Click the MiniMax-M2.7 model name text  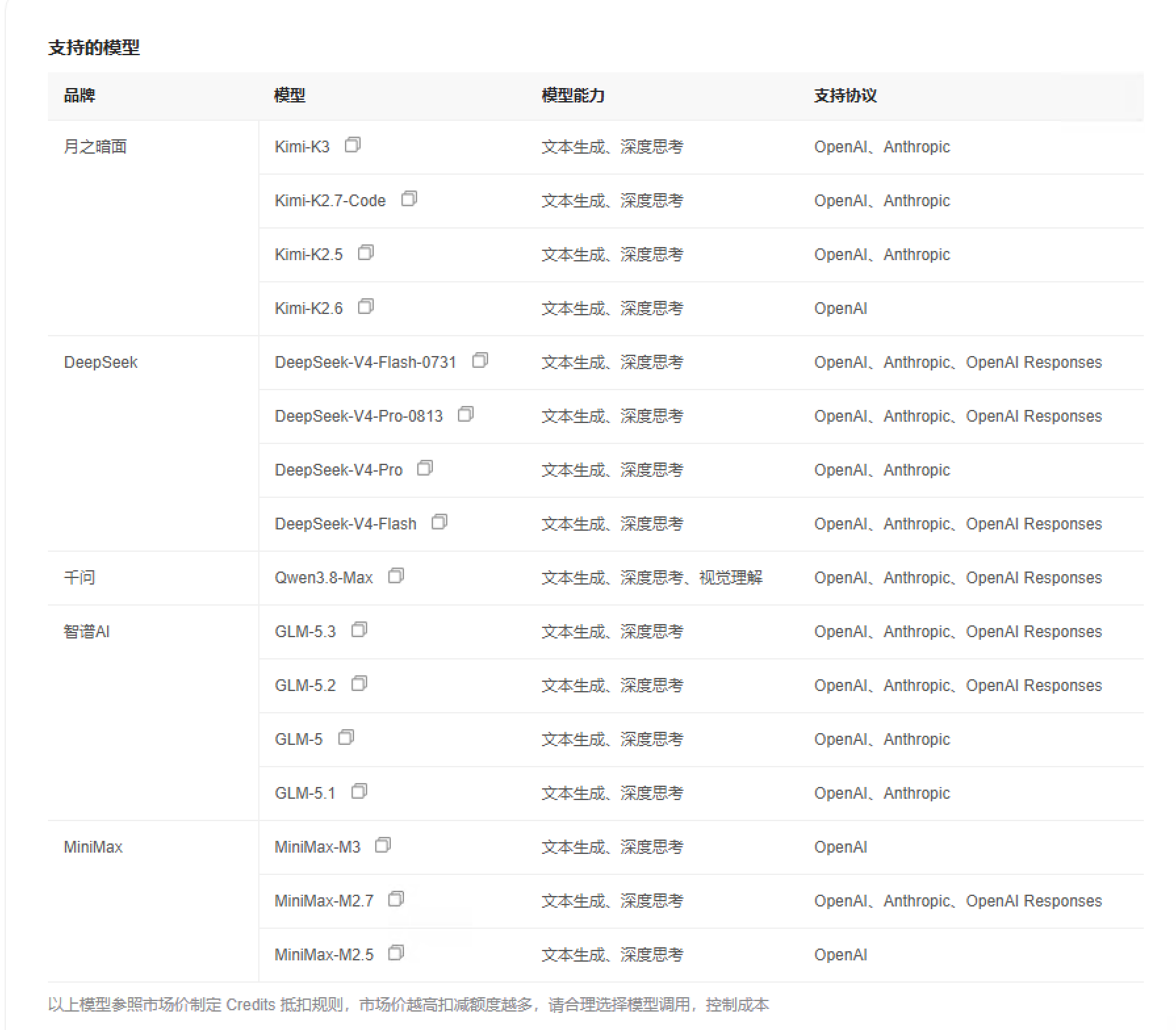point(324,901)
